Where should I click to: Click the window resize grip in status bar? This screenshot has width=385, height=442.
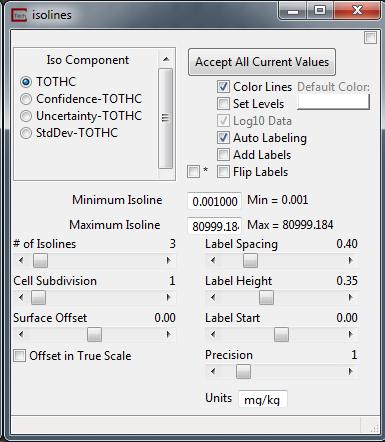(374, 428)
